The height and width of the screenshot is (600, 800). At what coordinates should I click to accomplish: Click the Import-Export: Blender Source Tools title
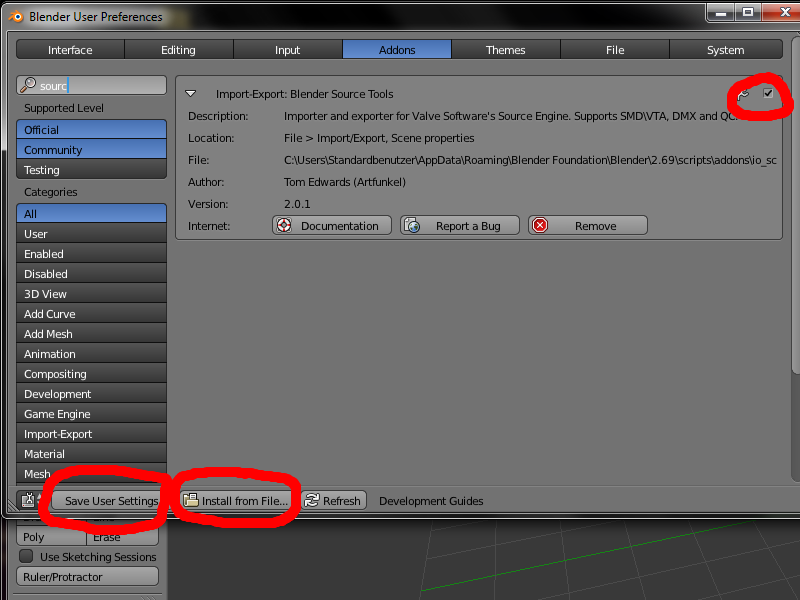pos(305,94)
